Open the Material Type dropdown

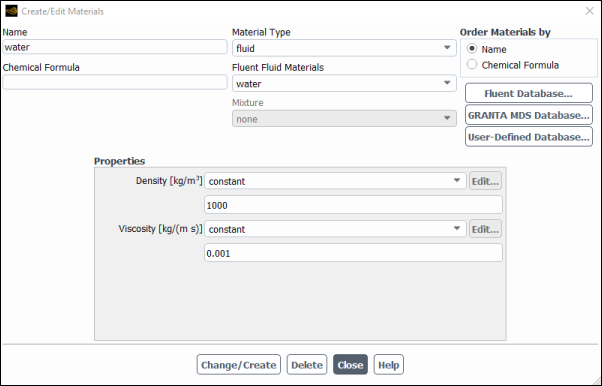(344, 48)
